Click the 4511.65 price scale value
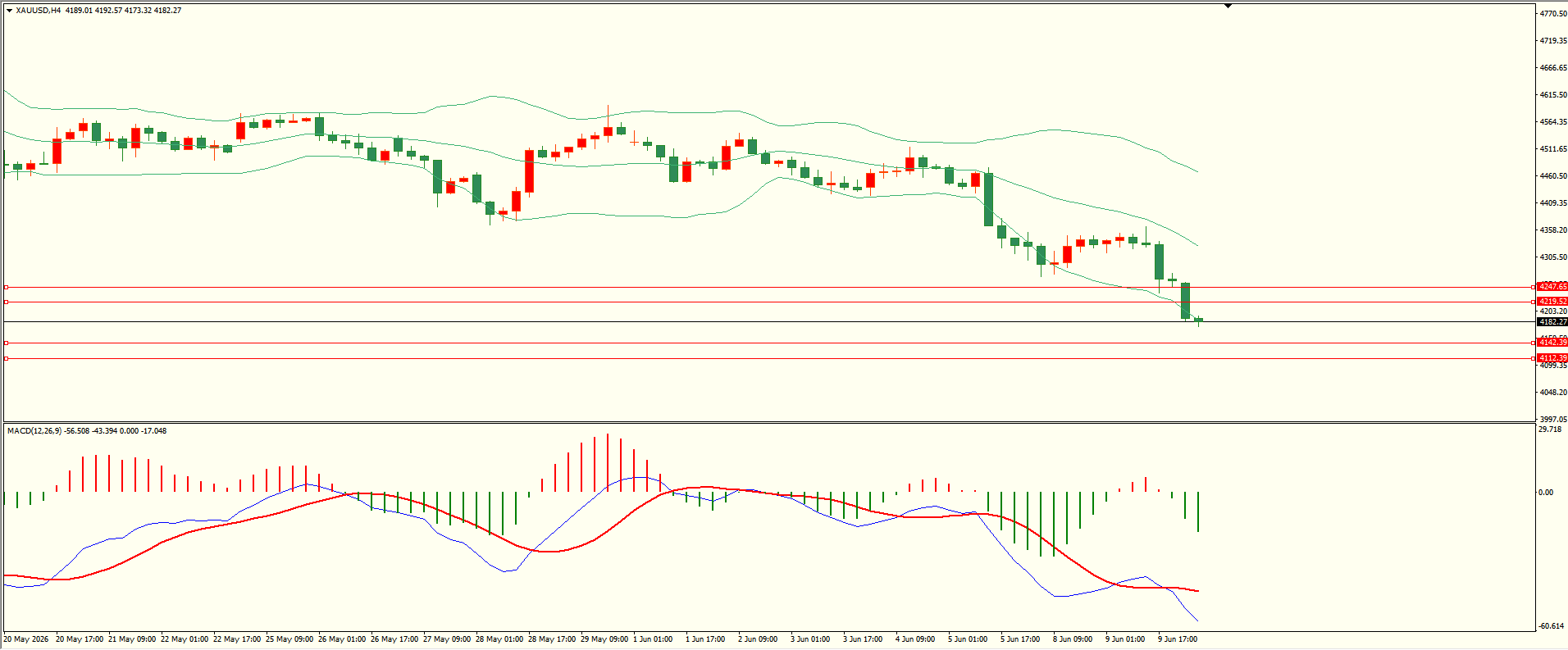This screenshot has height=650, width=1568. pos(1553,149)
